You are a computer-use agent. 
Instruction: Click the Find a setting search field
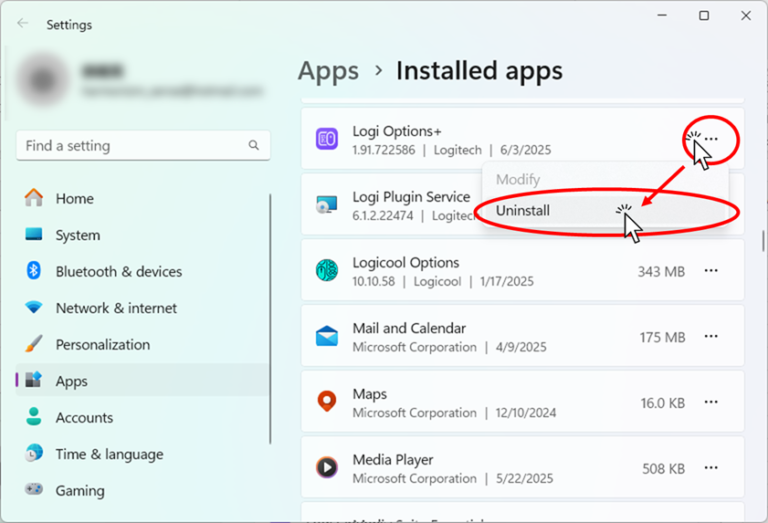point(133,146)
